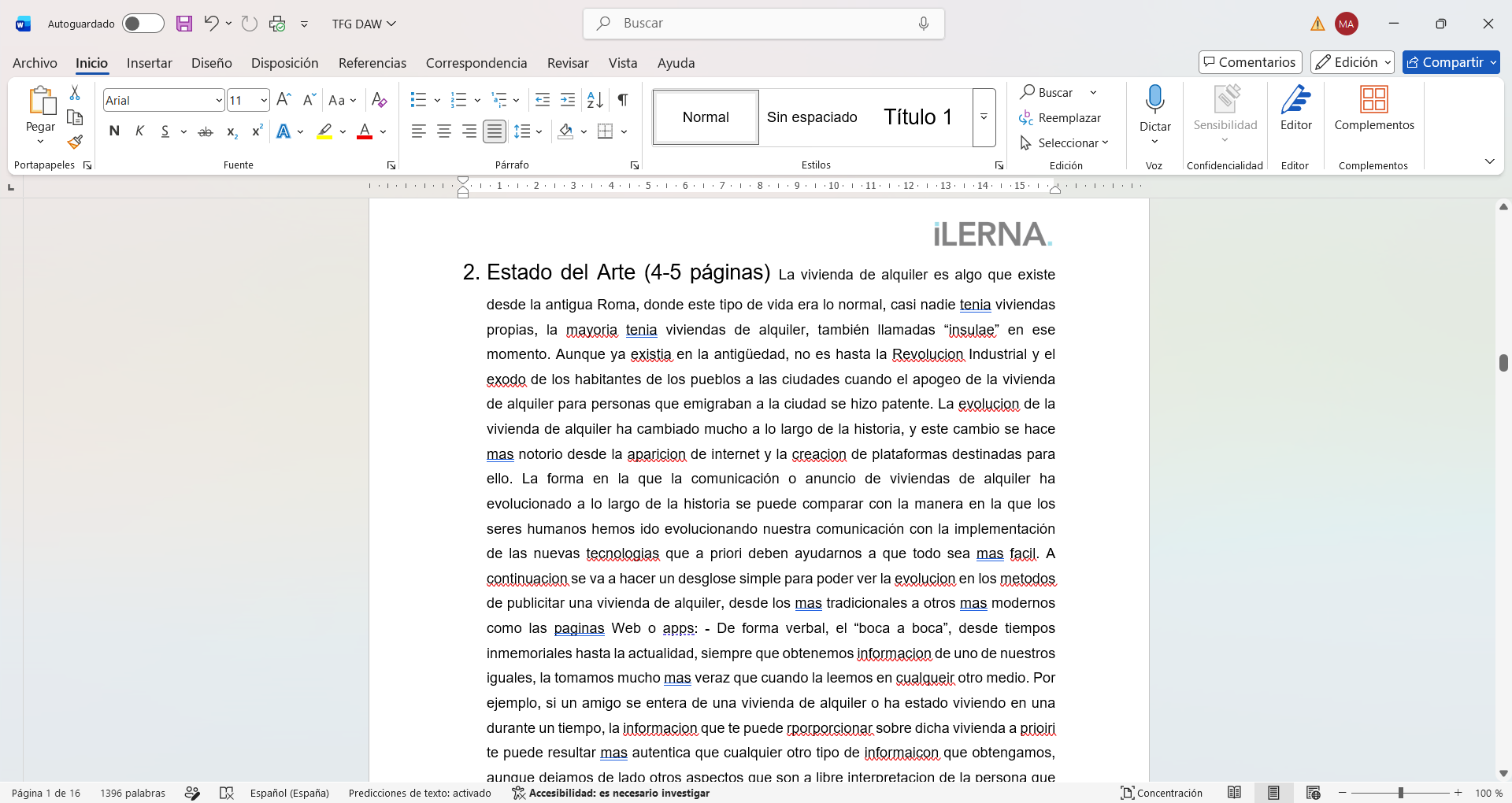Open the Referencias ribbon tab
Viewport: 1512px width, 803px height.
tap(372, 63)
